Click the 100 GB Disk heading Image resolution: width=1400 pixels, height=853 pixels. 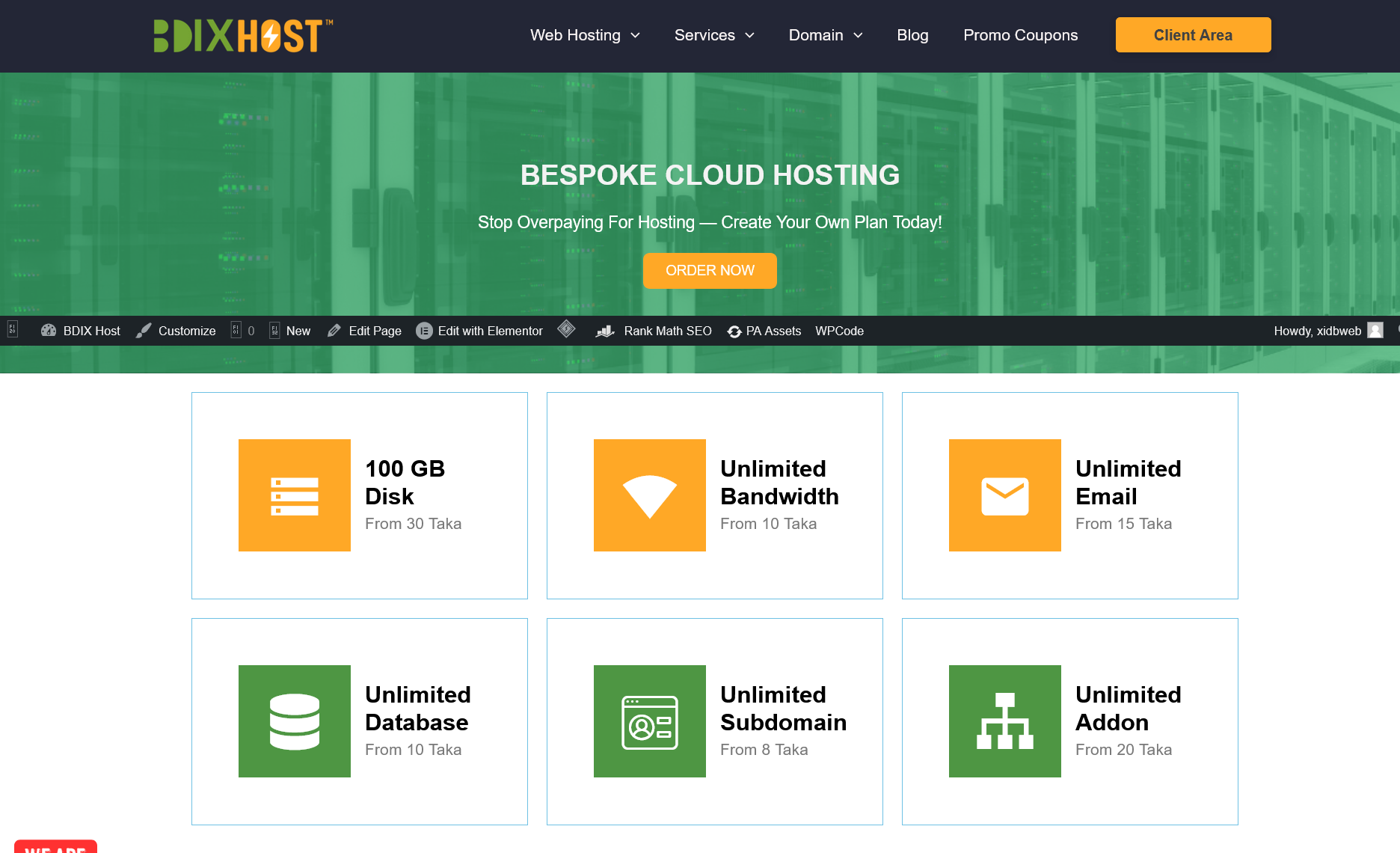pos(405,483)
